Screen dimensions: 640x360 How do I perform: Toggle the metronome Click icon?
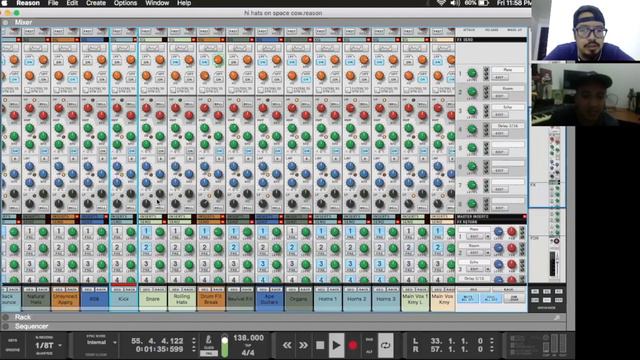(x=209, y=340)
